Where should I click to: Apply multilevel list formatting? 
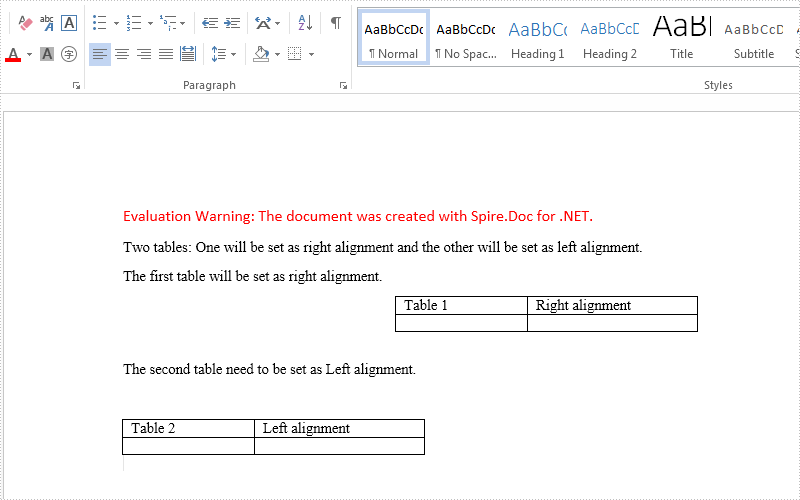(x=168, y=23)
